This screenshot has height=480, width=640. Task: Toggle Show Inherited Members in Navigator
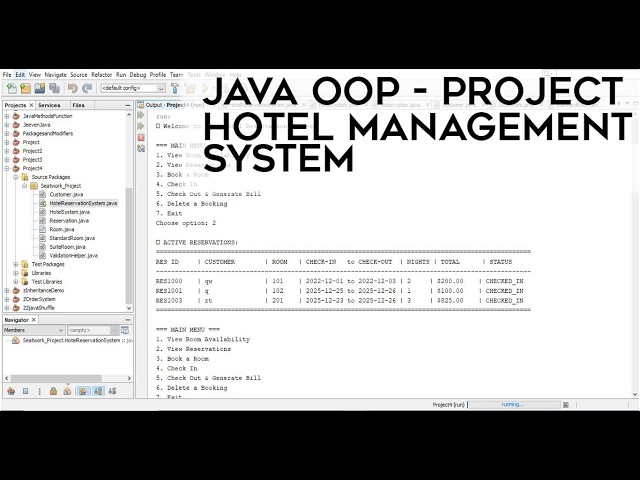11,391
